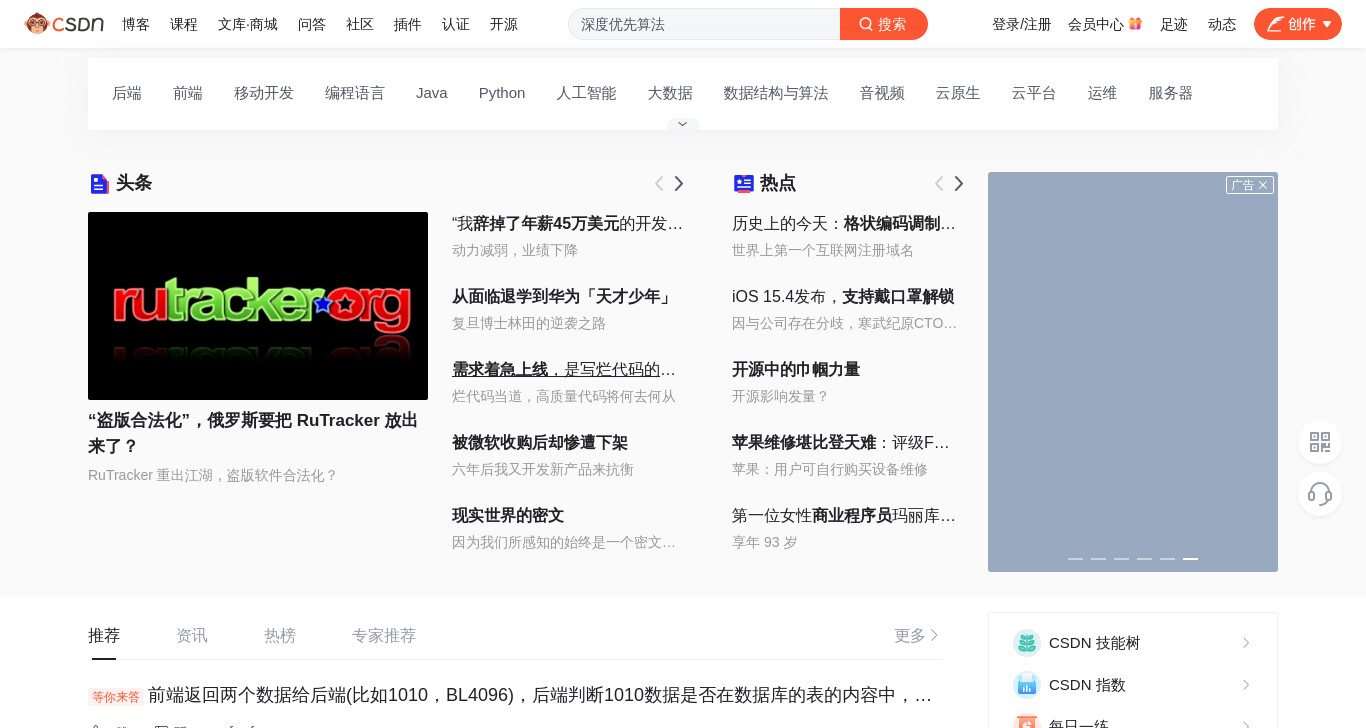Open the QR code floating button

tap(1320, 442)
